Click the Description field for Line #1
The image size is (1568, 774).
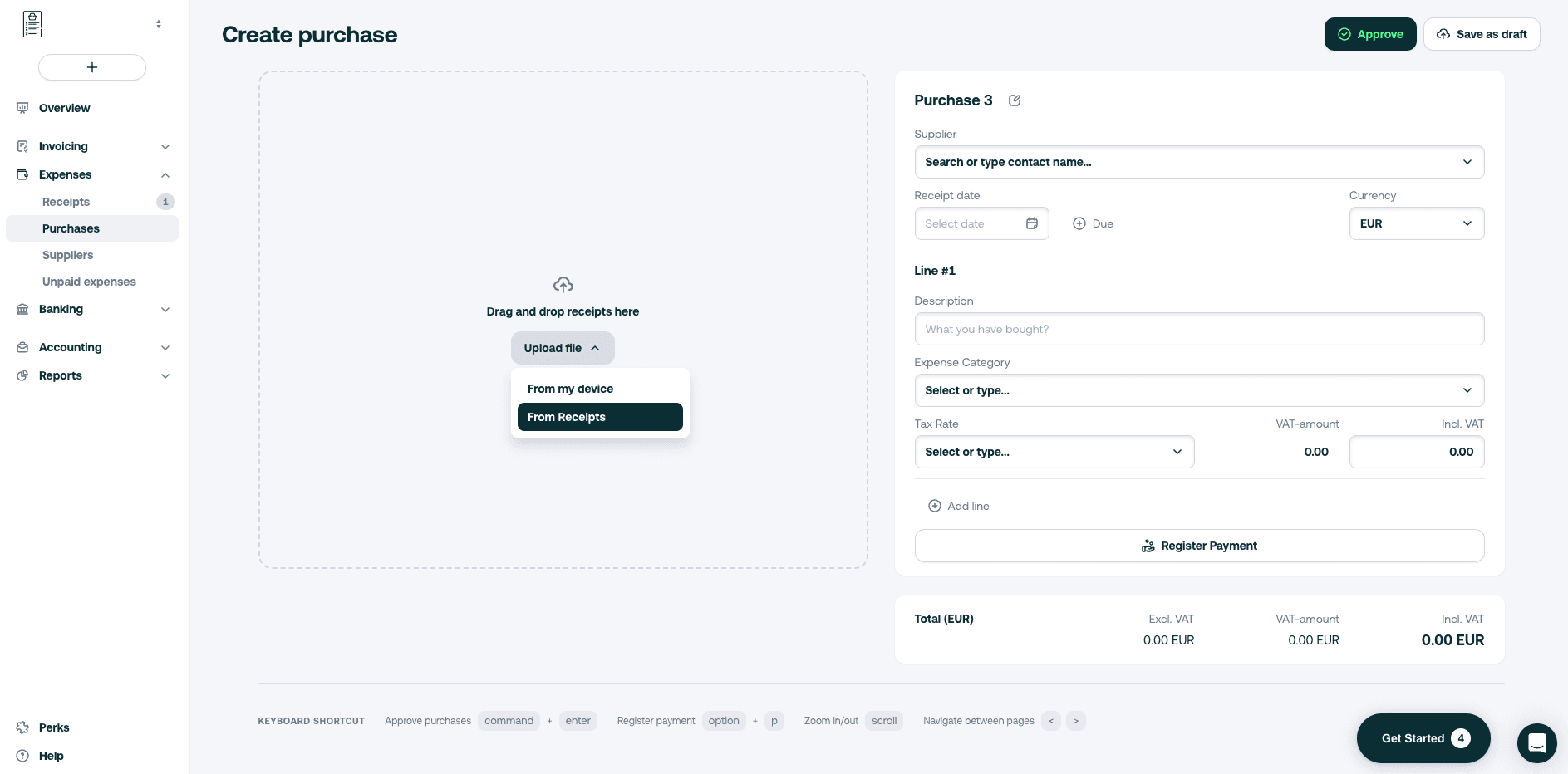tap(1199, 329)
